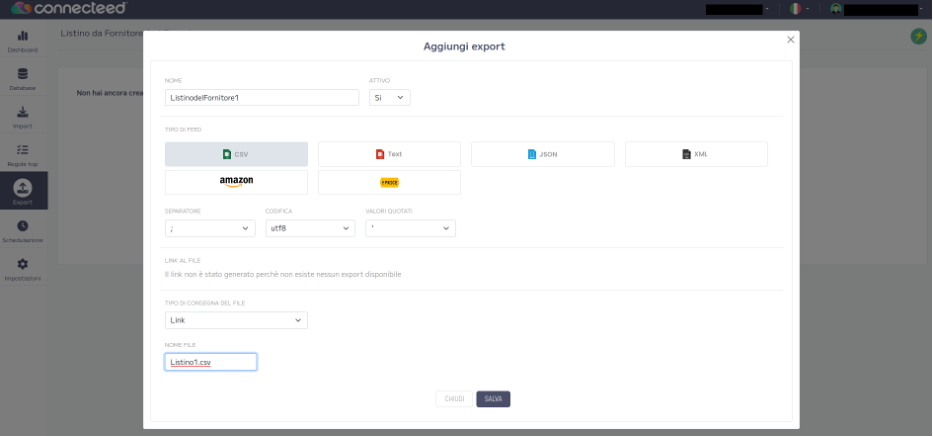Viewport: 933px width, 437px height.
Task: Expand the Tipo di consegna Link dropdown
Action: pyautogui.click(x=236, y=320)
